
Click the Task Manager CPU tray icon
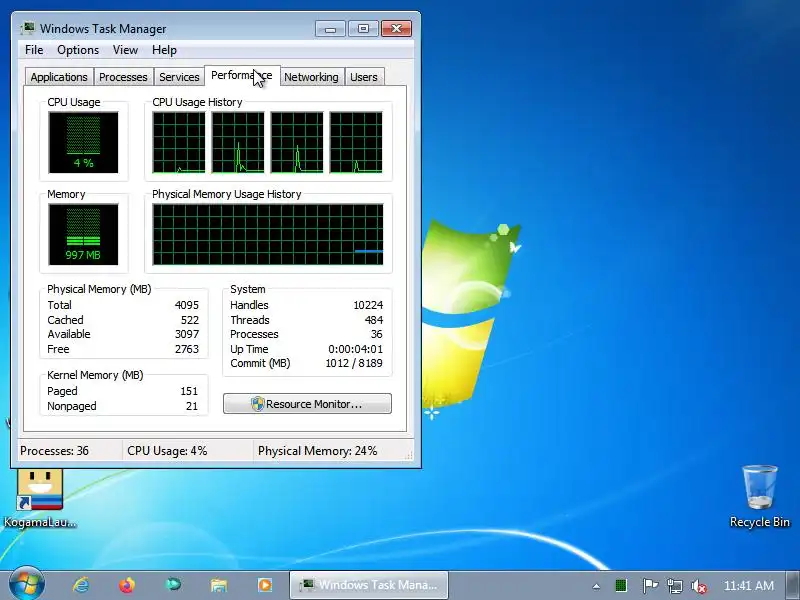(x=621, y=586)
